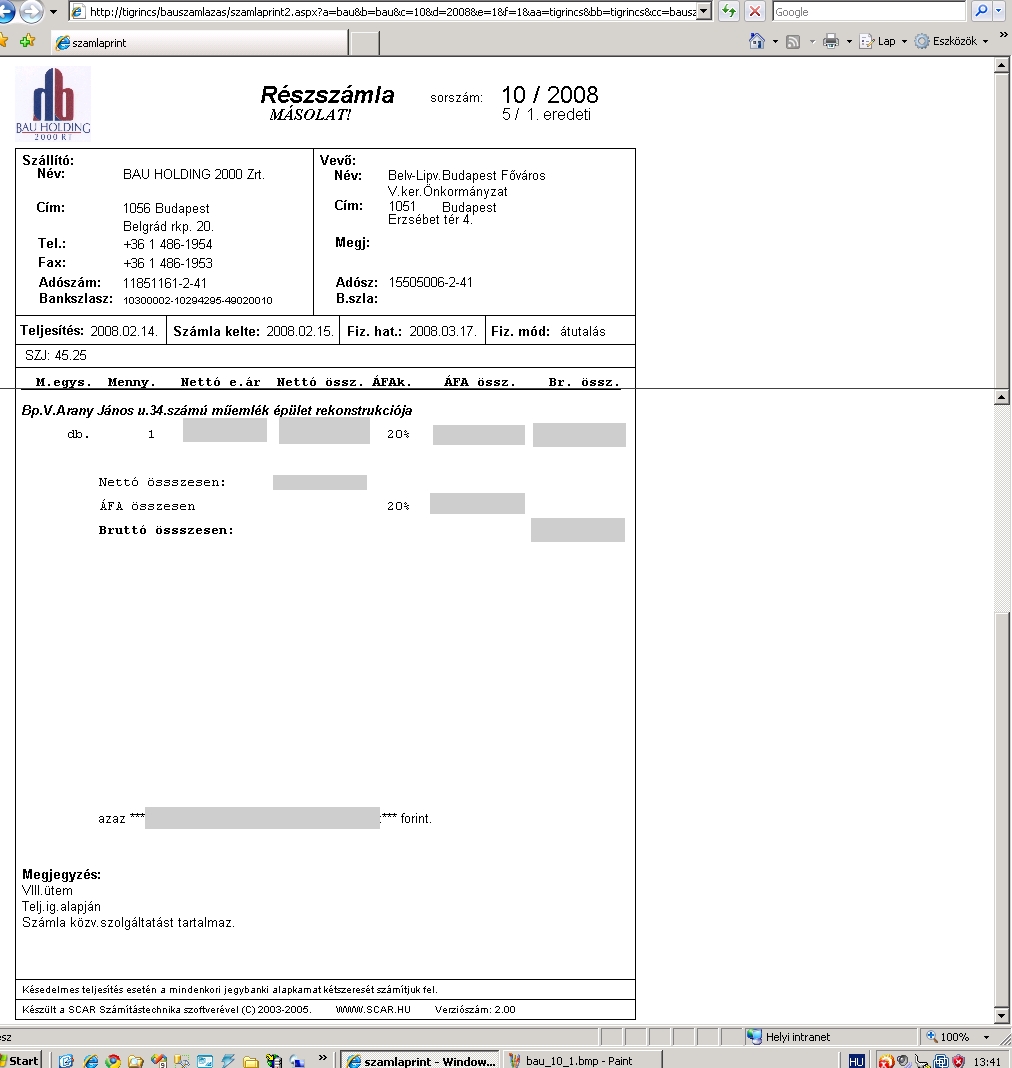
Task: Expand the Home button dropdown arrow
Action: click(x=775, y=42)
